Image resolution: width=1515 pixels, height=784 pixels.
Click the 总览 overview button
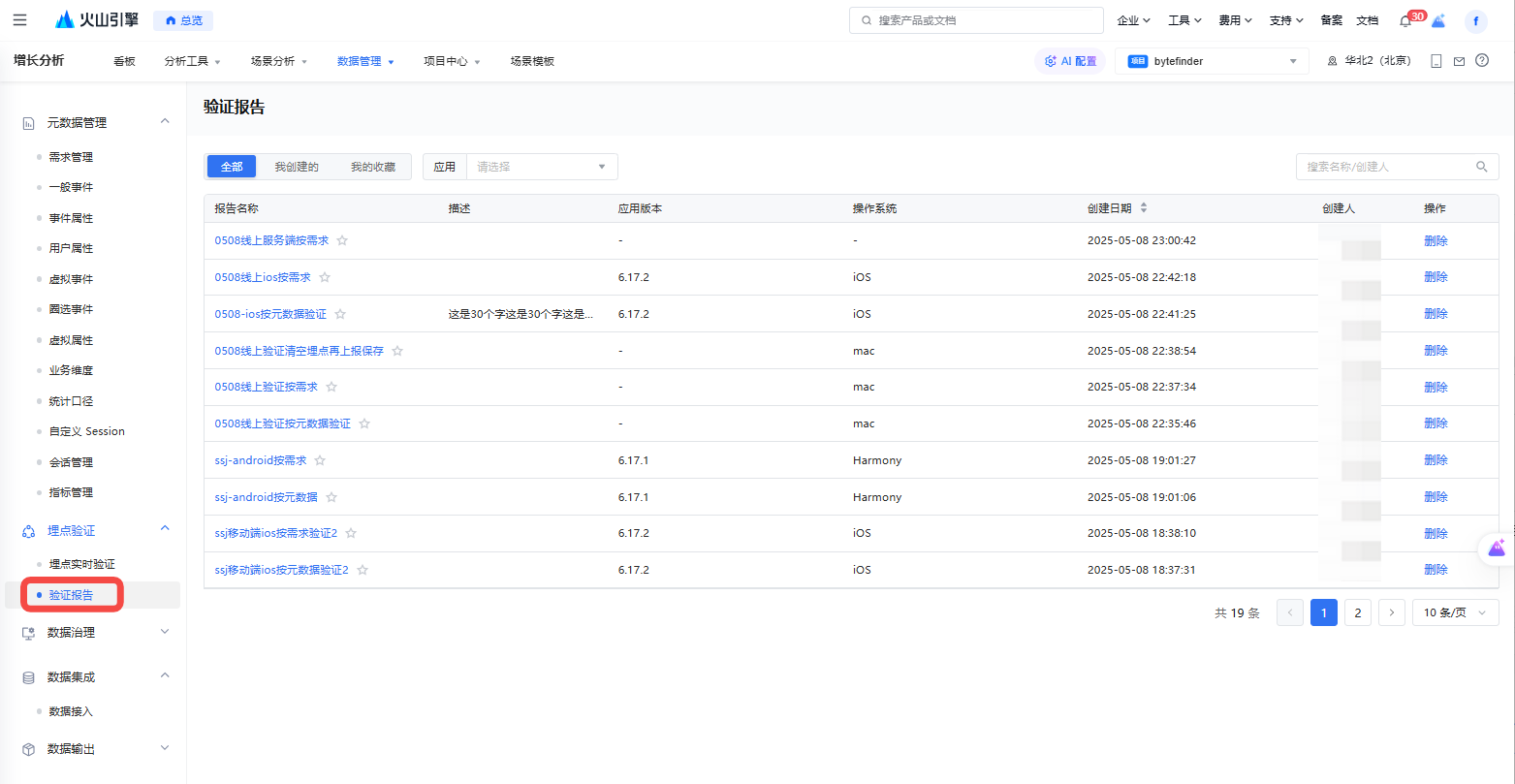(183, 20)
